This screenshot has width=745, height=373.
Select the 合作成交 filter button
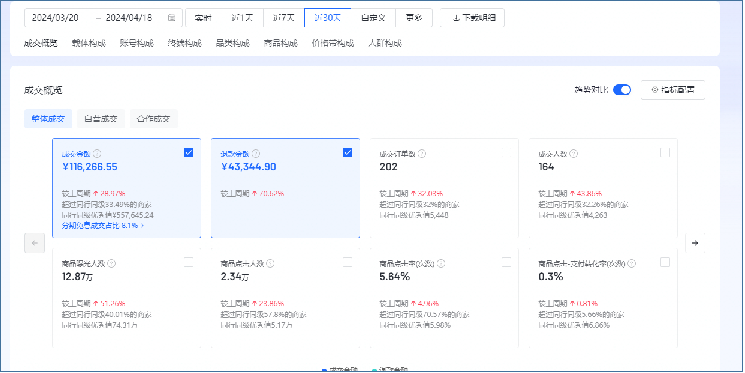pos(153,118)
